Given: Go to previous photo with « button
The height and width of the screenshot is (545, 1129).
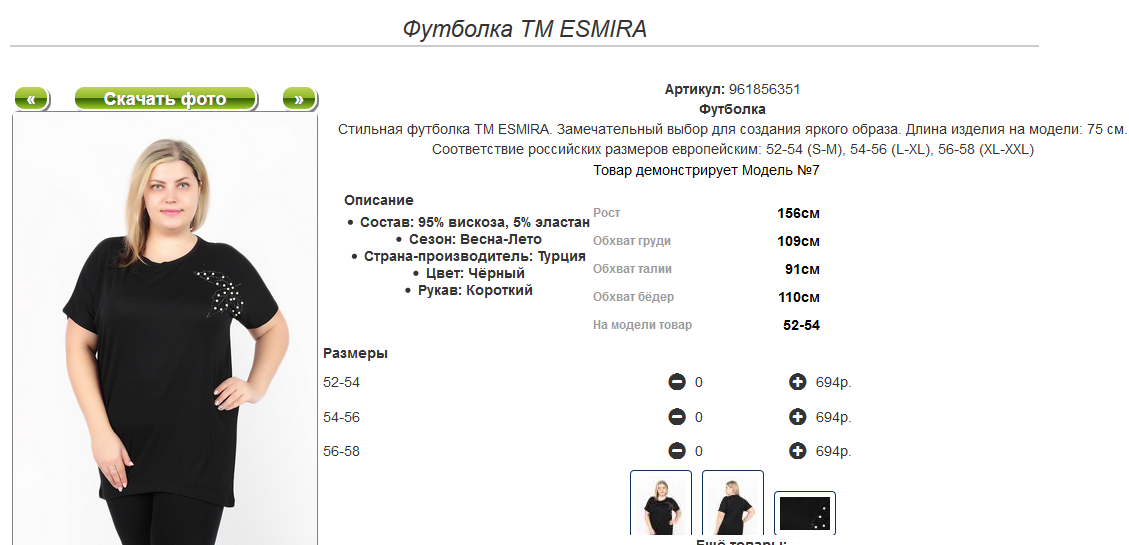Looking at the screenshot, I should click(x=32, y=99).
